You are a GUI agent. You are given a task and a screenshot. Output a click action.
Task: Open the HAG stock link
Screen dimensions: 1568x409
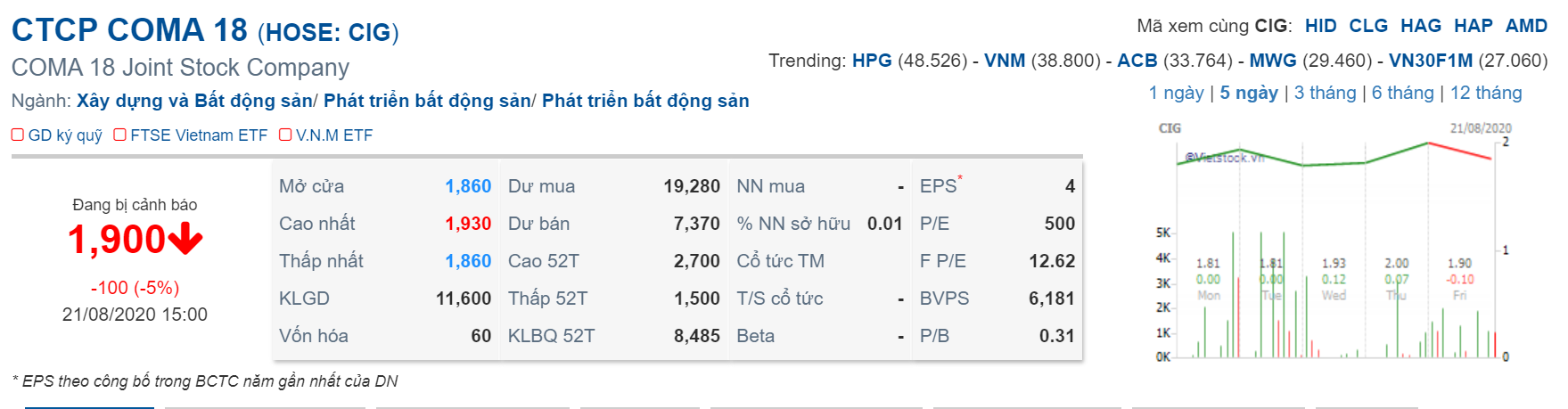1421,26
